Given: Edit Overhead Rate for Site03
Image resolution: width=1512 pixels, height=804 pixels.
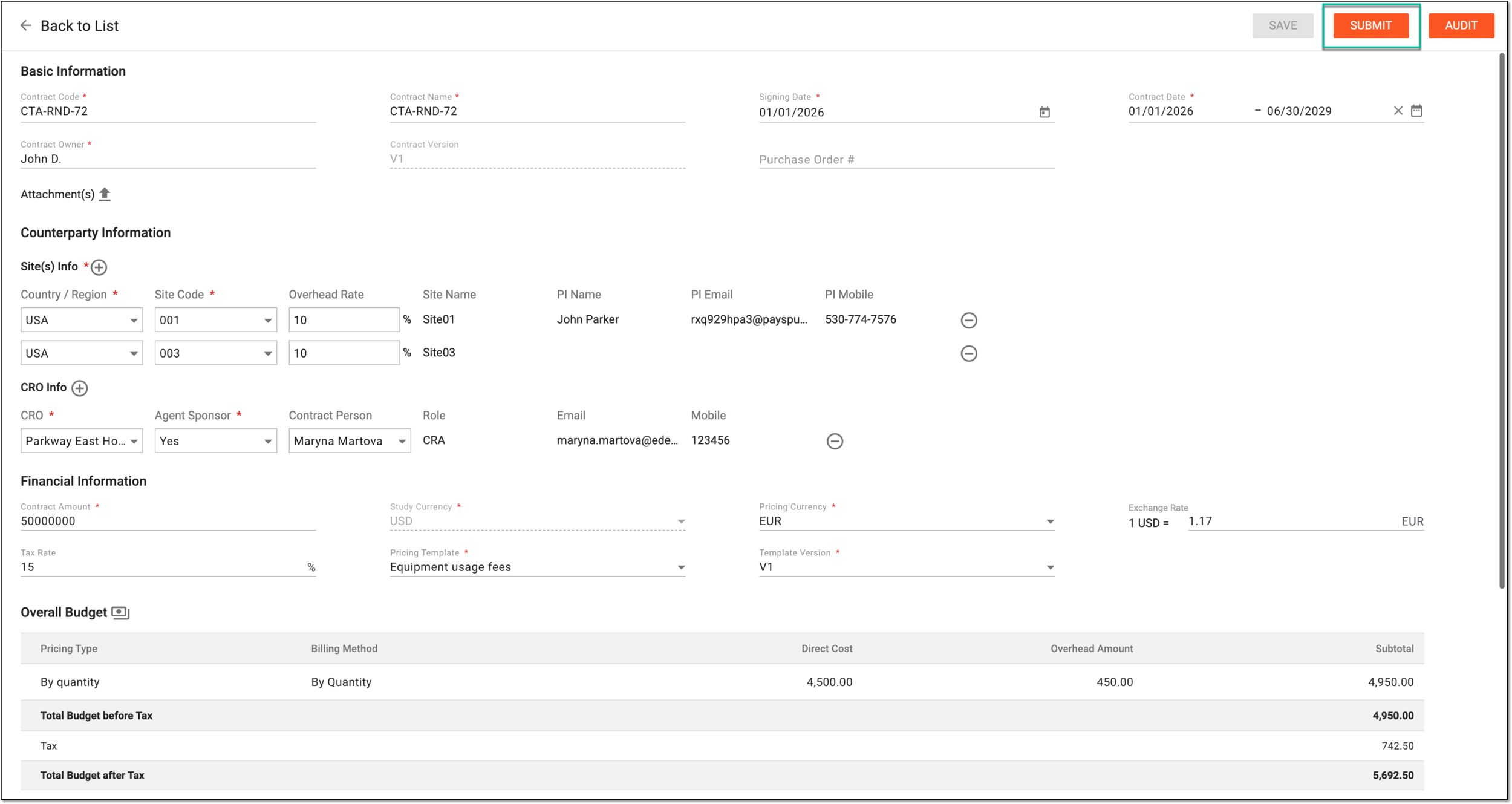Looking at the screenshot, I should 344,353.
